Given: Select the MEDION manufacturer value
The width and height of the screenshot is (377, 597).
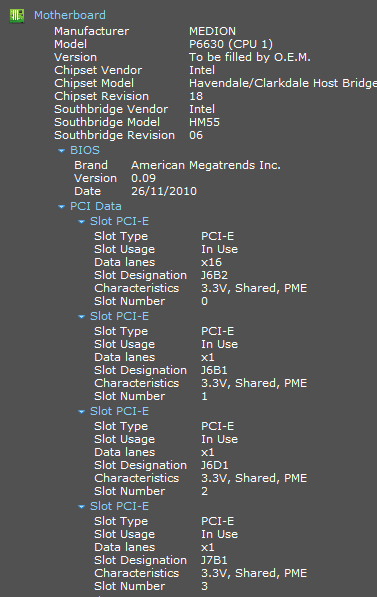Looking at the screenshot, I should tap(212, 31).
